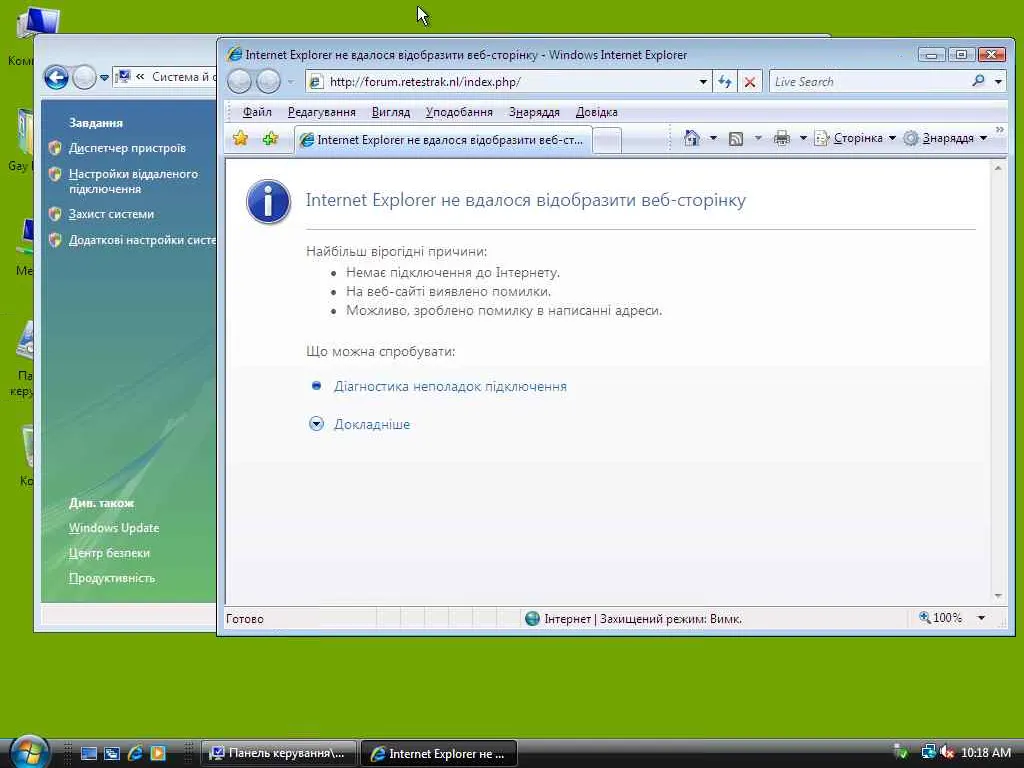Click the IE Back navigation button
Image resolution: width=1024 pixels, height=768 pixels.
point(240,82)
